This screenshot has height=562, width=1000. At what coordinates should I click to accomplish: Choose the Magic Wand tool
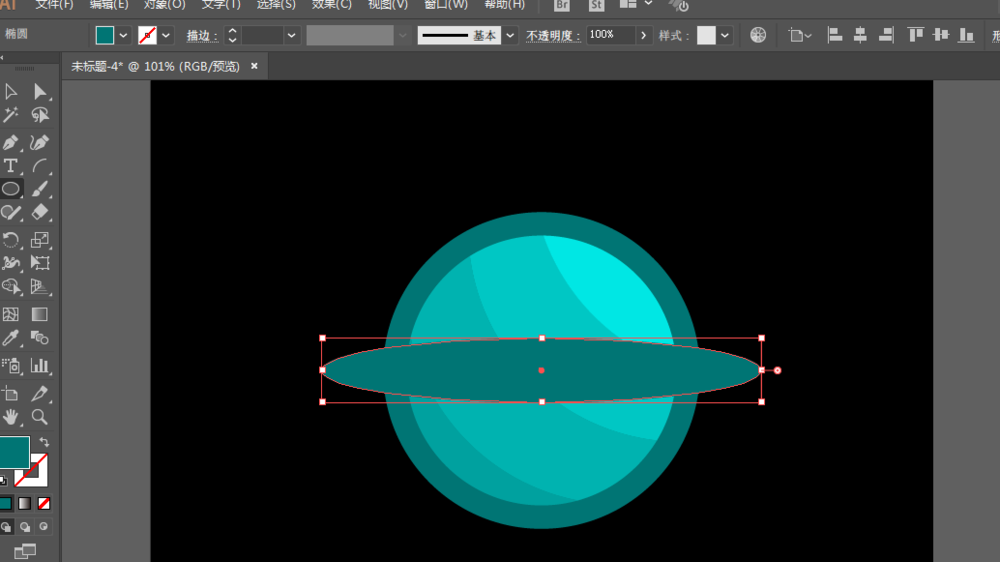click(x=11, y=115)
